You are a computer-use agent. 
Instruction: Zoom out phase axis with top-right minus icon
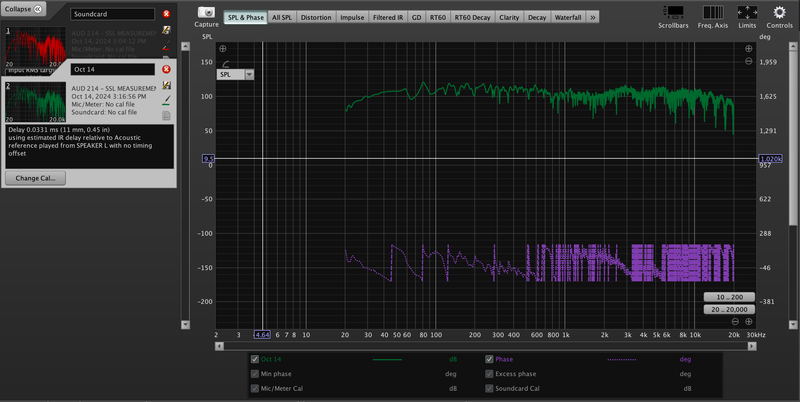748,61
